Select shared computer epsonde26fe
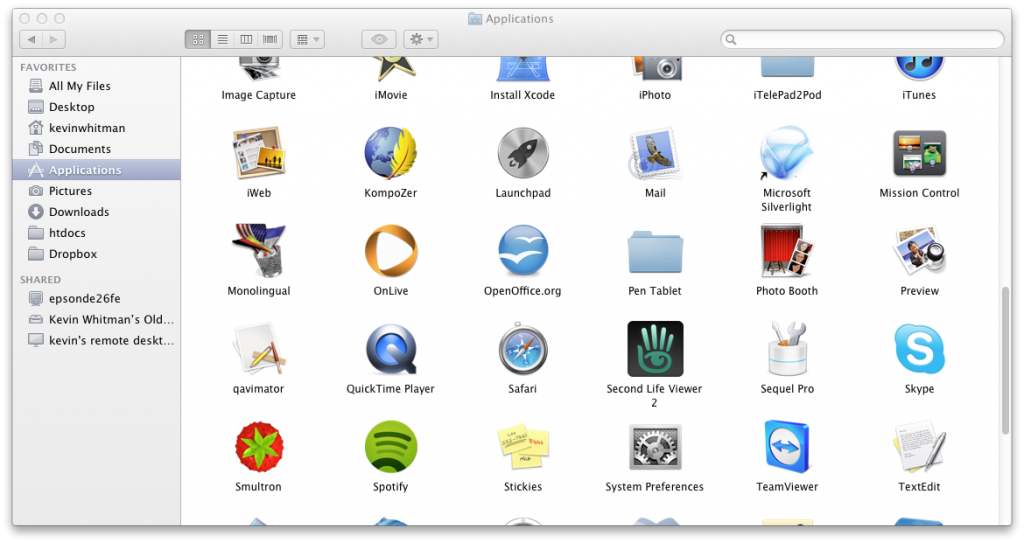Viewport: 1024px width, 543px height. coord(97,298)
